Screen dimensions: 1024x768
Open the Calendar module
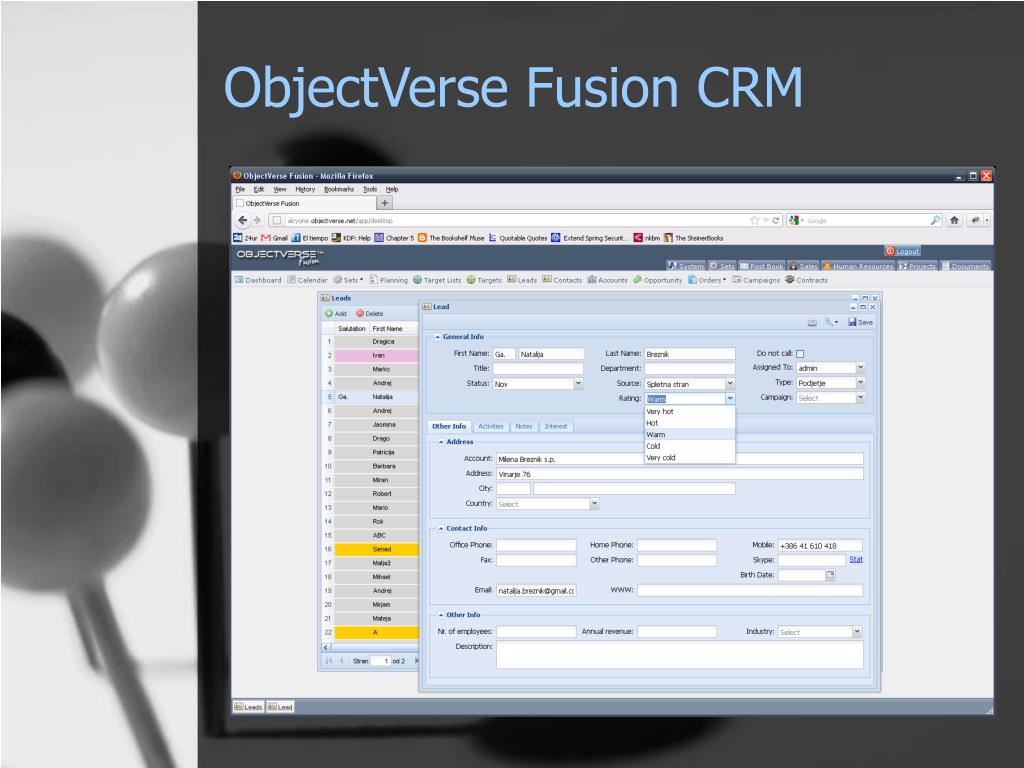[307, 280]
